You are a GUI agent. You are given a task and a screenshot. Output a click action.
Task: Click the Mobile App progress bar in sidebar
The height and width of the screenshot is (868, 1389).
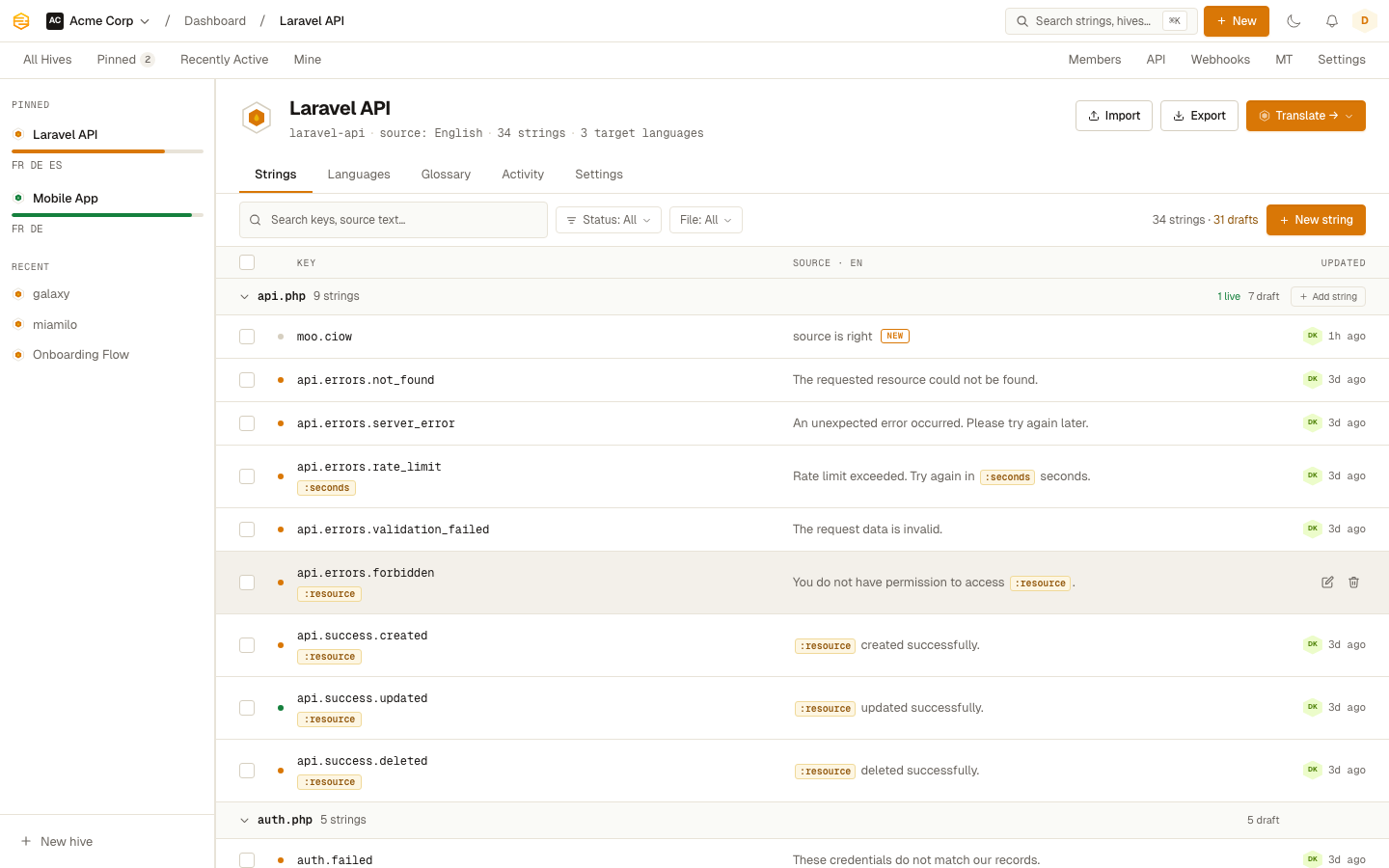(107, 215)
